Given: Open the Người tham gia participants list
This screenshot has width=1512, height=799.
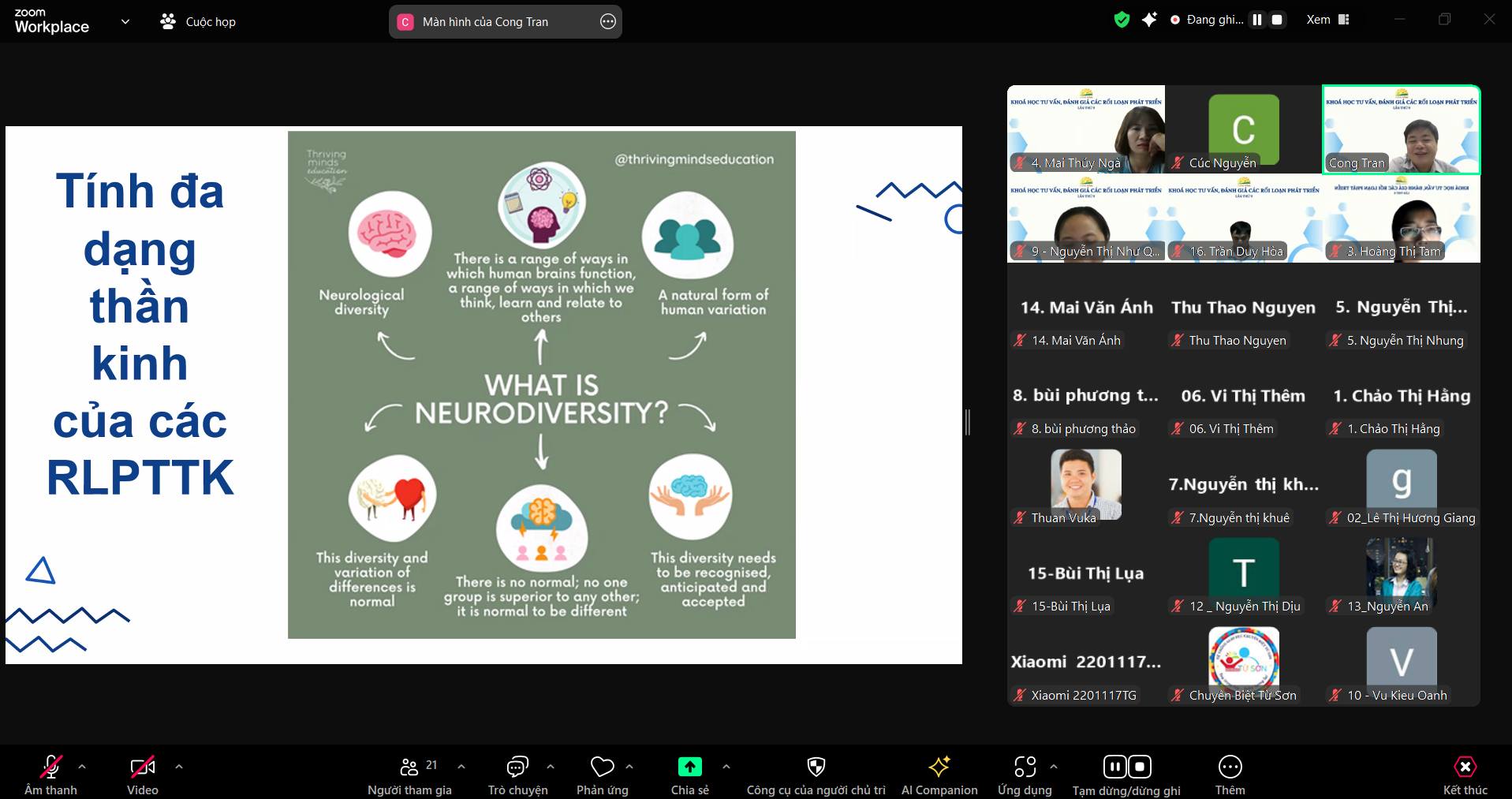Looking at the screenshot, I should (410, 767).
